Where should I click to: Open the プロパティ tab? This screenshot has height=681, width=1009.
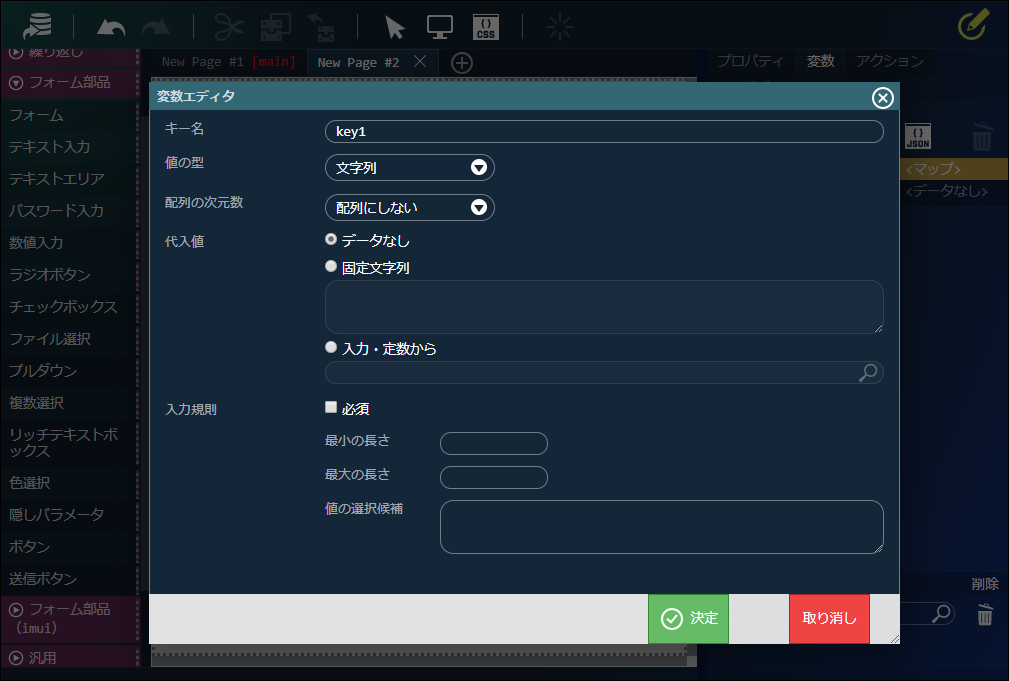(750, 61)
